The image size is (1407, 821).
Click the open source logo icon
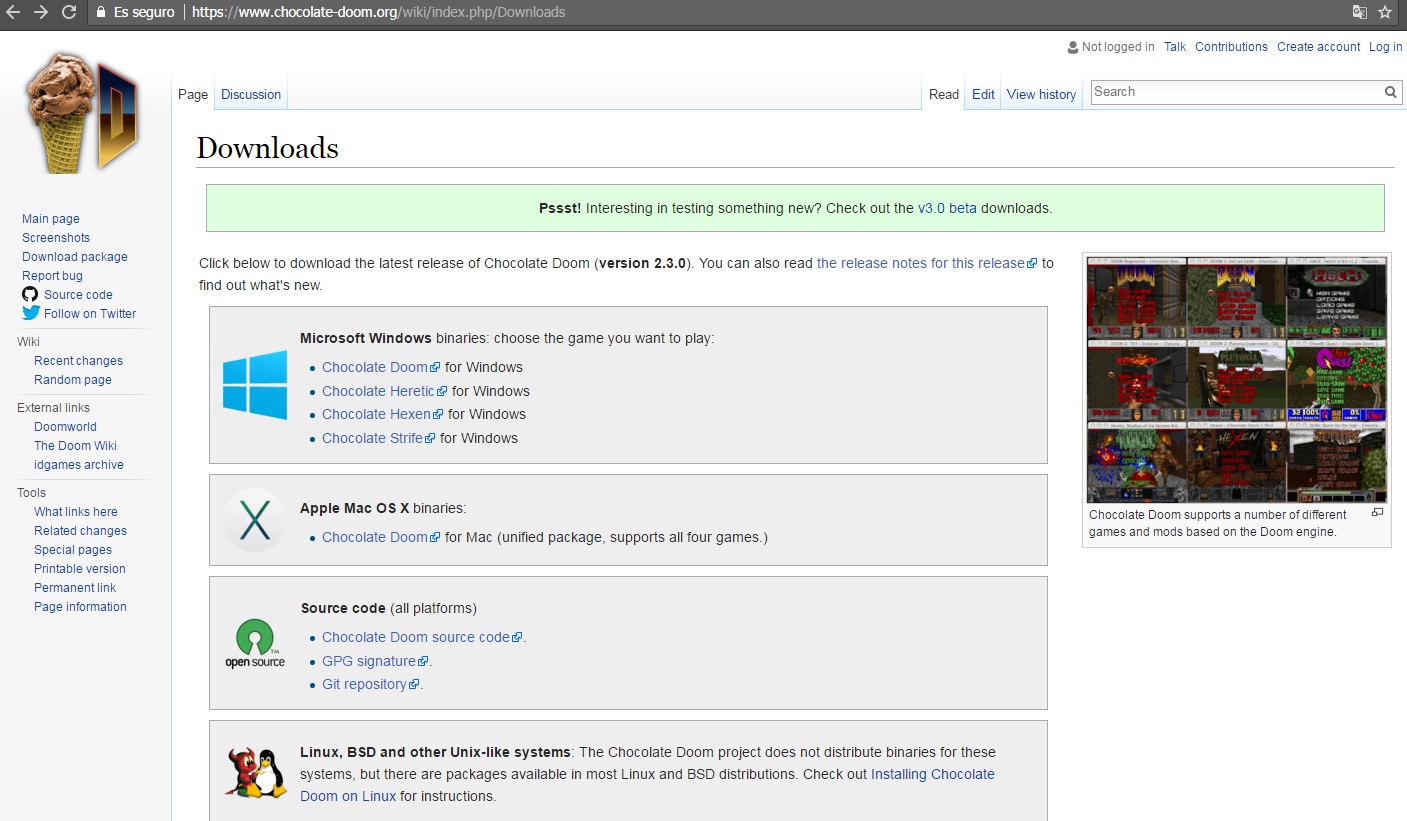pos(255,643)
